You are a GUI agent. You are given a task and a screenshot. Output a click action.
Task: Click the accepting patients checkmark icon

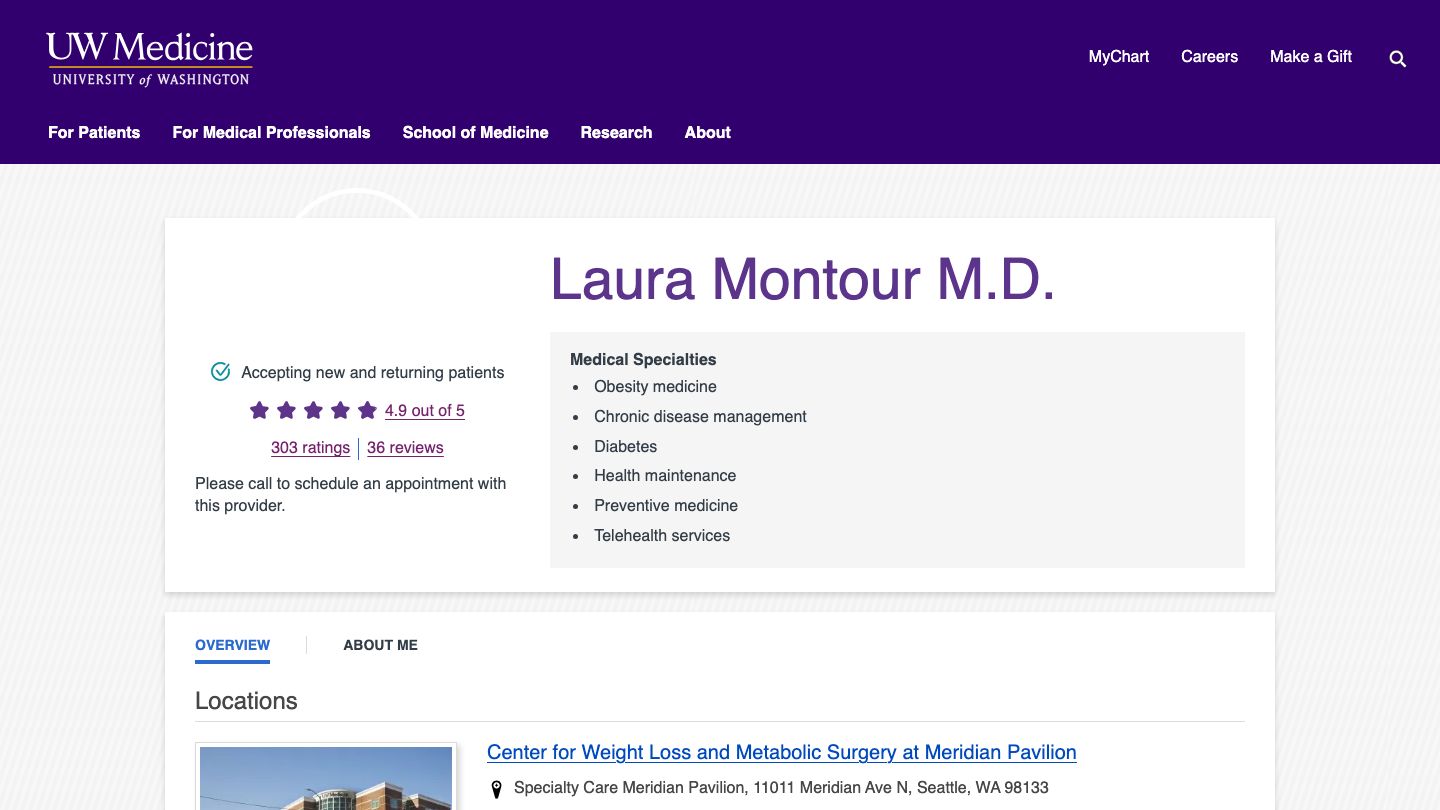(219, 371)
